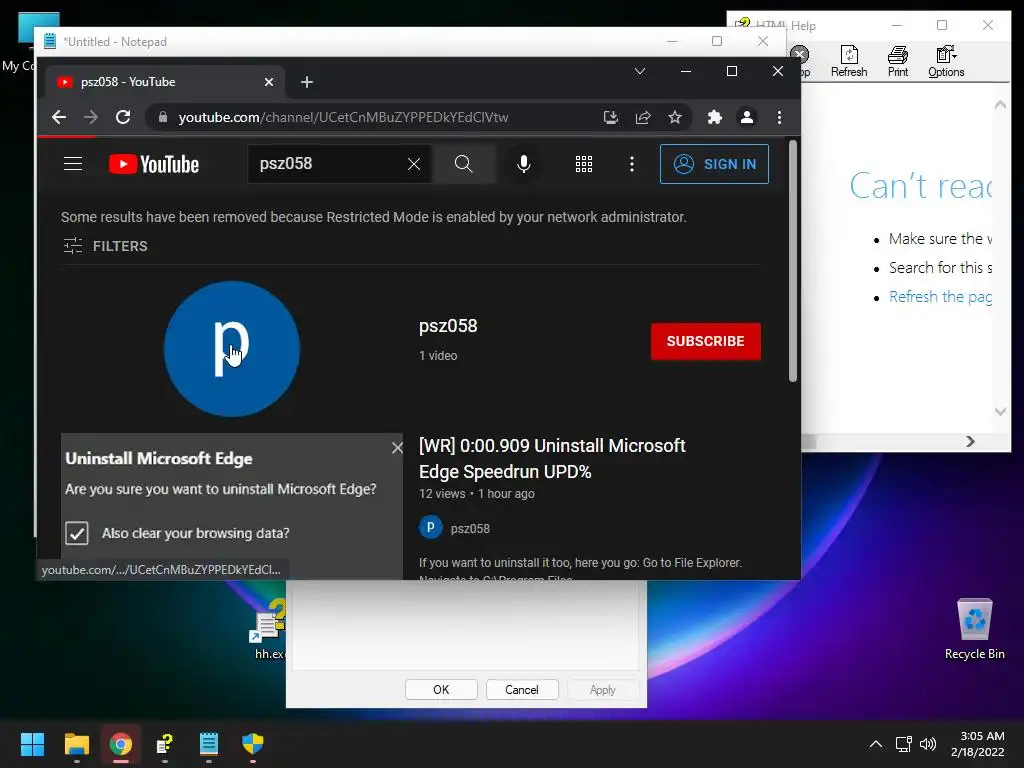This screenshot has height=768, width=1024.
Task: Clear the psz058 search text
Action: pyautogui.click(x=413, y=164)
